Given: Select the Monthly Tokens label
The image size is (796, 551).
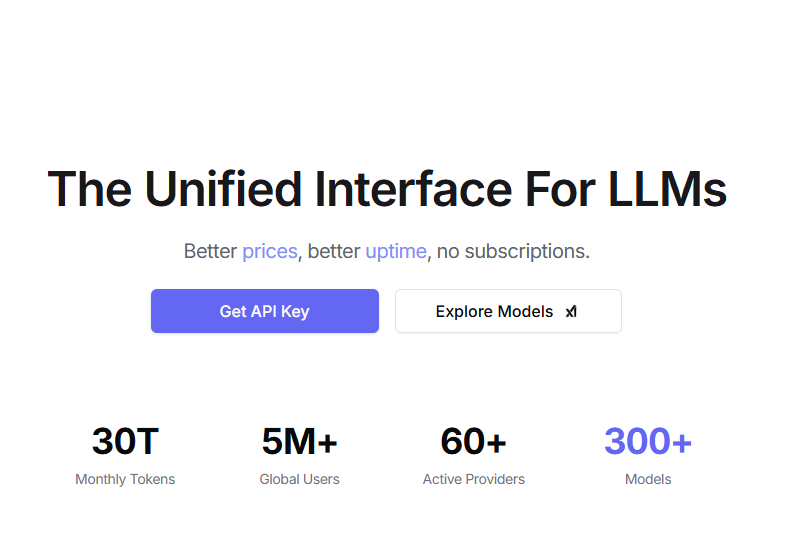Looking at the screenshot, I should point(125,480).
